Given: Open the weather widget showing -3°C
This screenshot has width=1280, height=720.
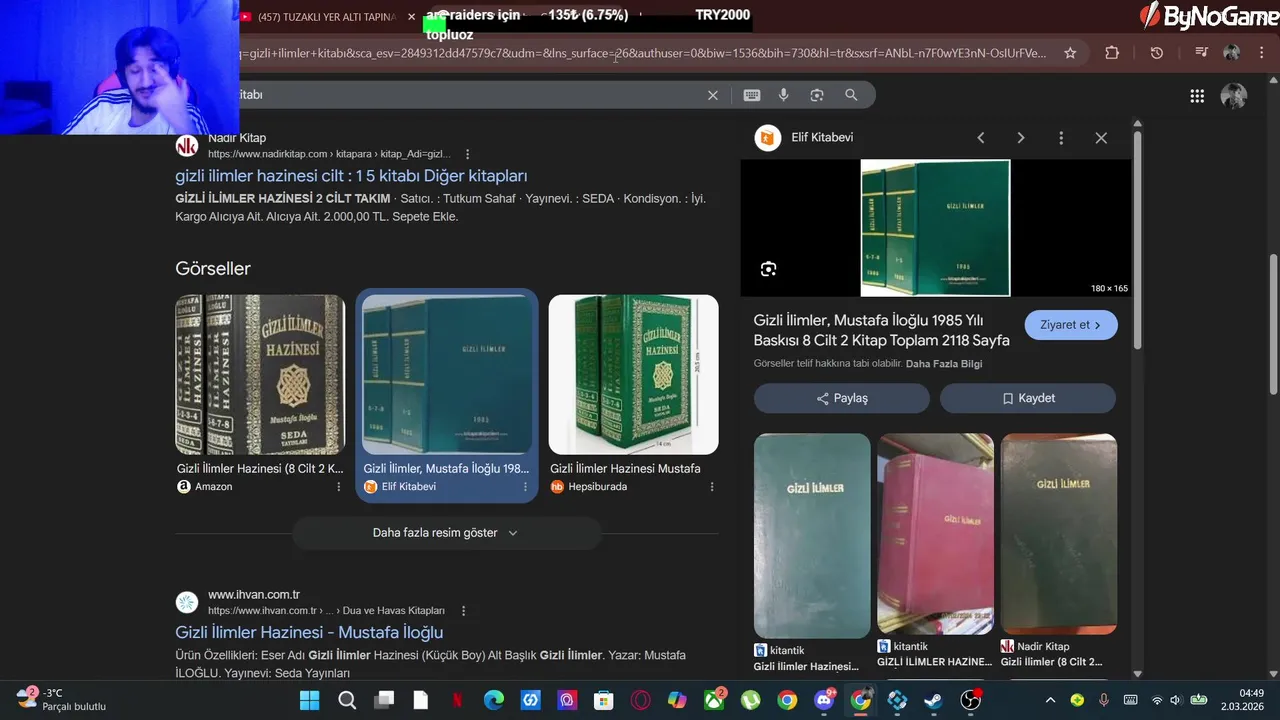Looking at the screenshot, I should (x=60, y=699).
